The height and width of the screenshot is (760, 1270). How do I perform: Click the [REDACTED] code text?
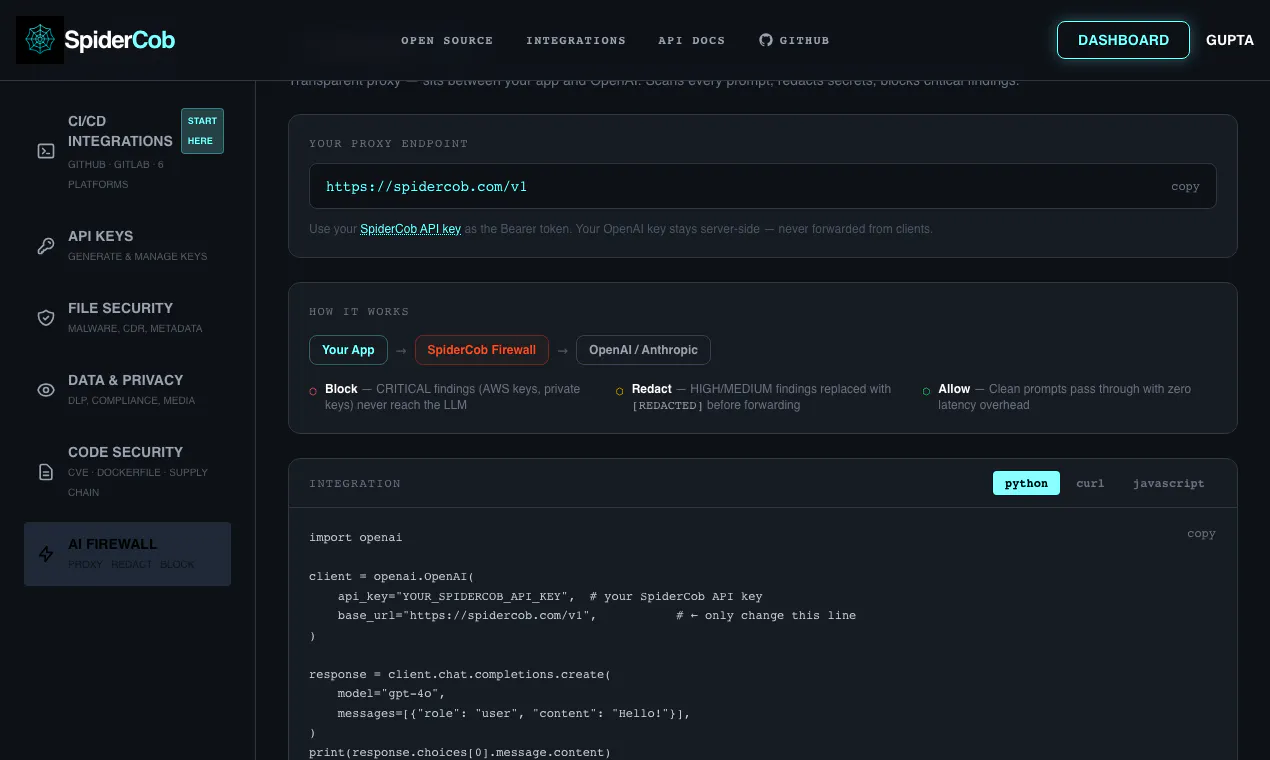click(668, 405)
